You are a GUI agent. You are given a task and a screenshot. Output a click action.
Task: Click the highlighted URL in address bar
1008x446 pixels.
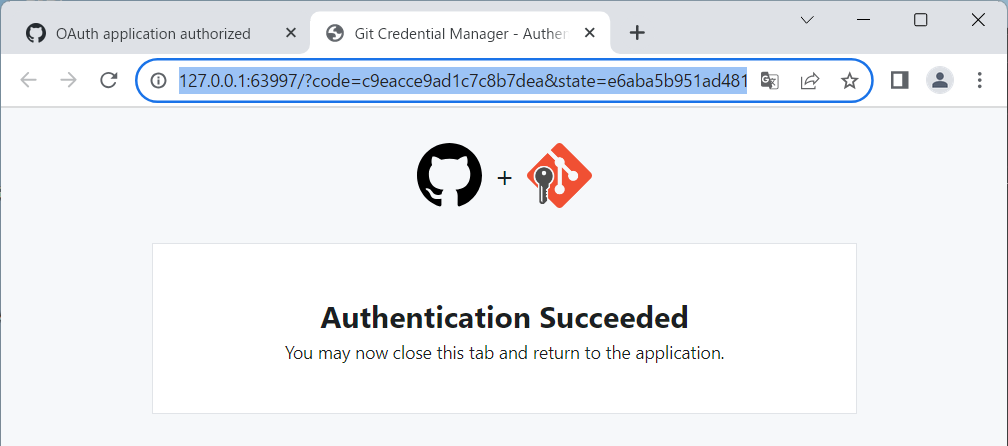(x=462, y=81)
